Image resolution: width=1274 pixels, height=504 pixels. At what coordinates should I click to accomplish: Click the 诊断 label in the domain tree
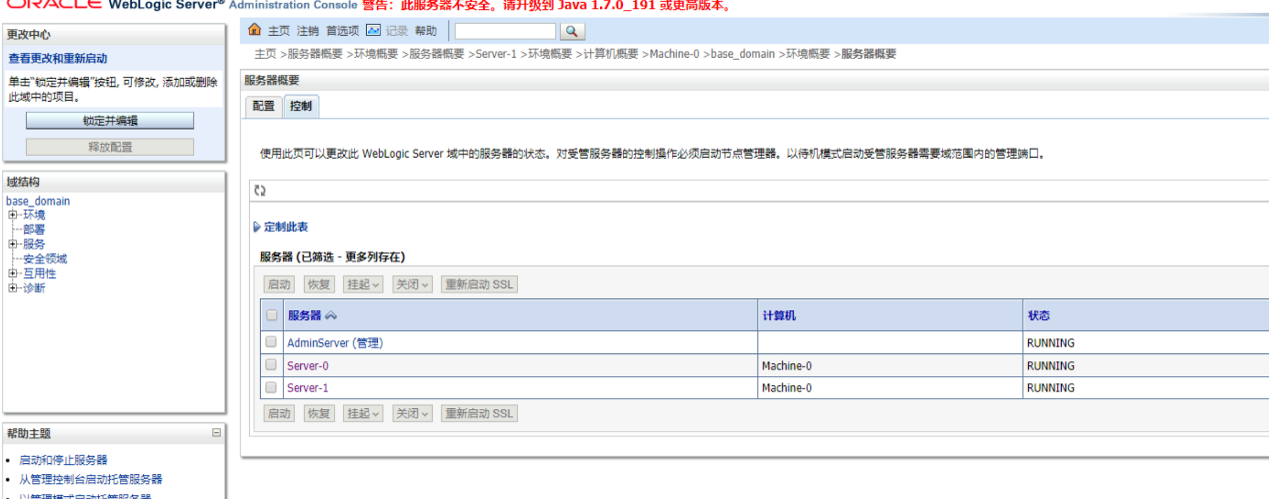34,289
